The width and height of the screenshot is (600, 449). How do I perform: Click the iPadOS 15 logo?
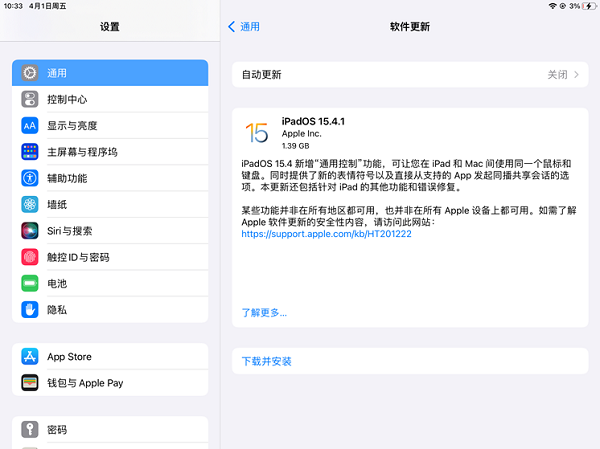tap(257, 133)
